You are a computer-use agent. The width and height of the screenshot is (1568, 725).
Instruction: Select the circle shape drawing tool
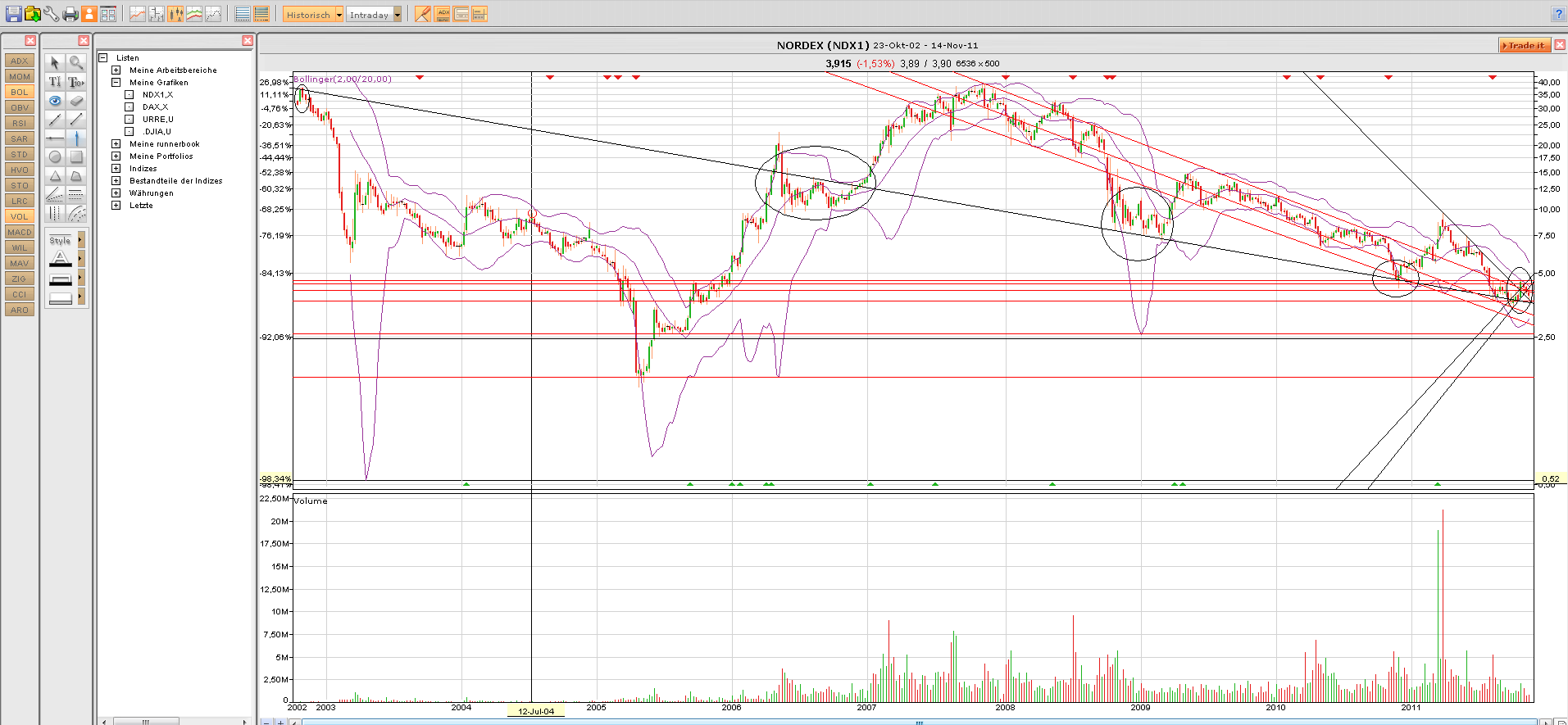55,156
